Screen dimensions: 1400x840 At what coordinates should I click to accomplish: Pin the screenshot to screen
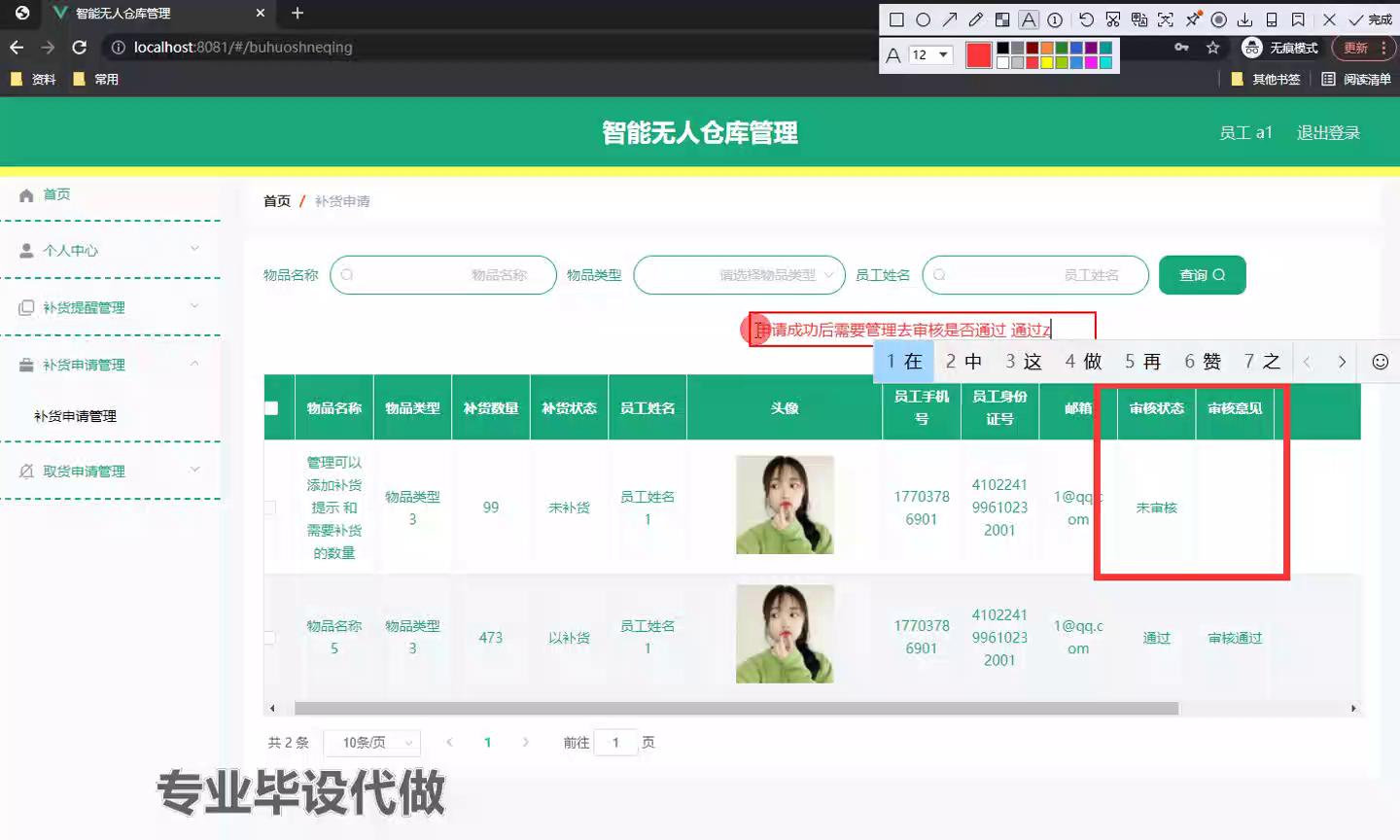tap(1192, 19)
